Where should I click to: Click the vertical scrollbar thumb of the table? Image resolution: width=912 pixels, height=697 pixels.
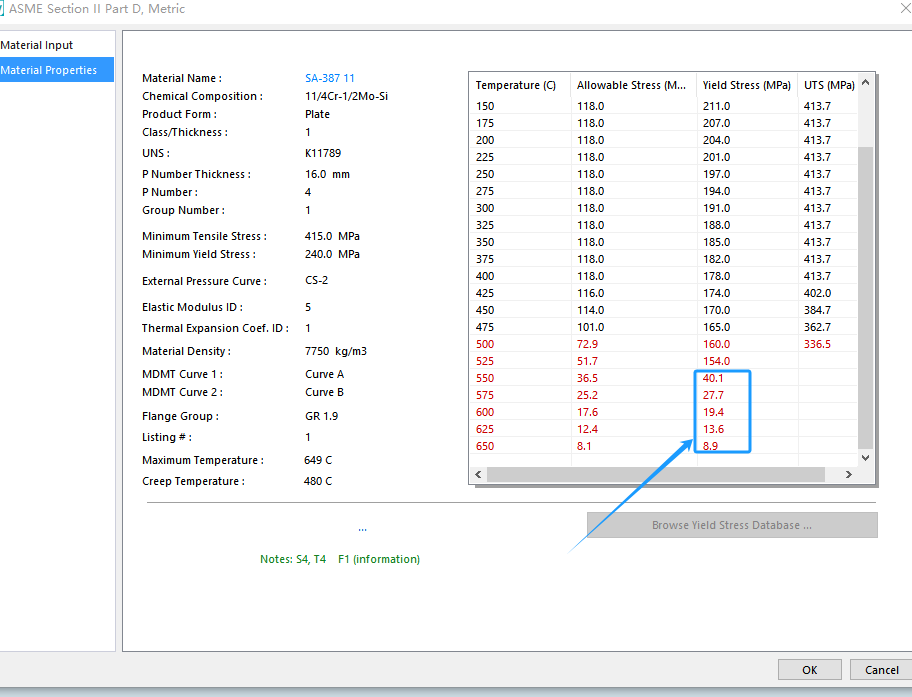coord(865,298)
